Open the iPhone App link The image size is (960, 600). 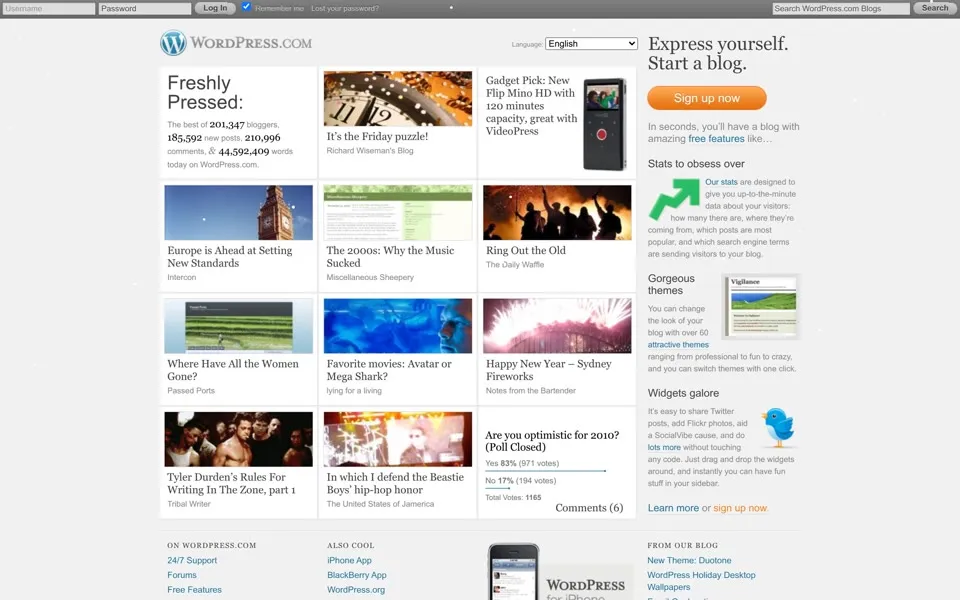click(x=349, y=560)
